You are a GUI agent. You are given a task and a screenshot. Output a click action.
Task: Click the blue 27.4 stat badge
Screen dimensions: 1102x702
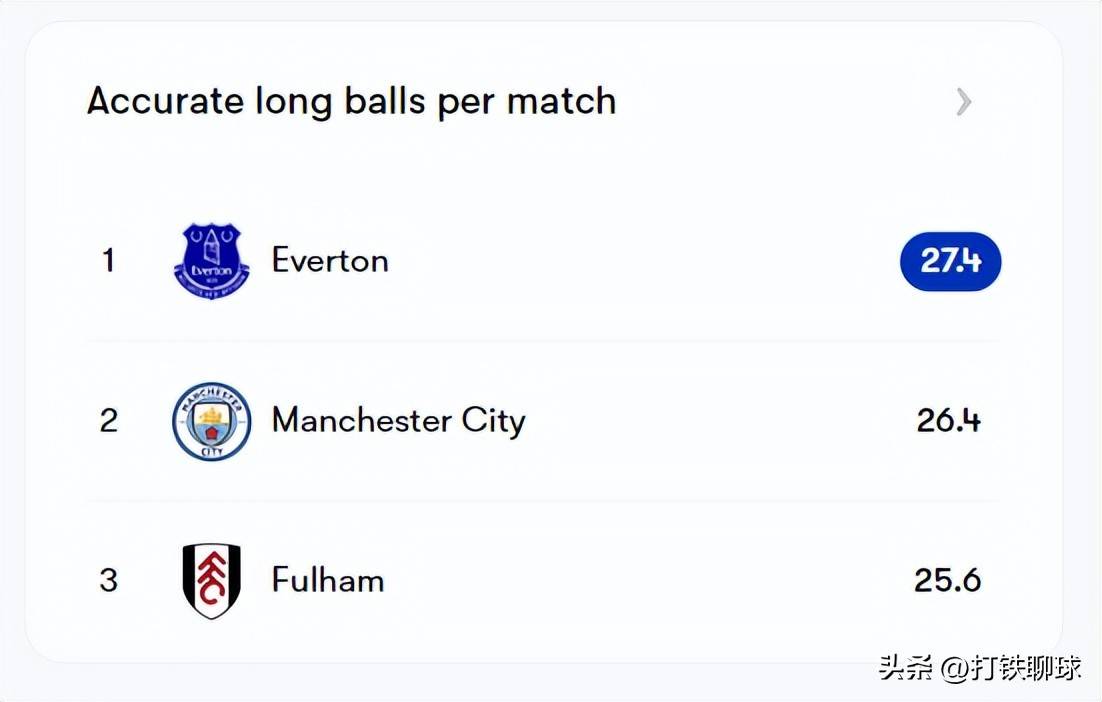pyautogui.click(x=950, y=261)
